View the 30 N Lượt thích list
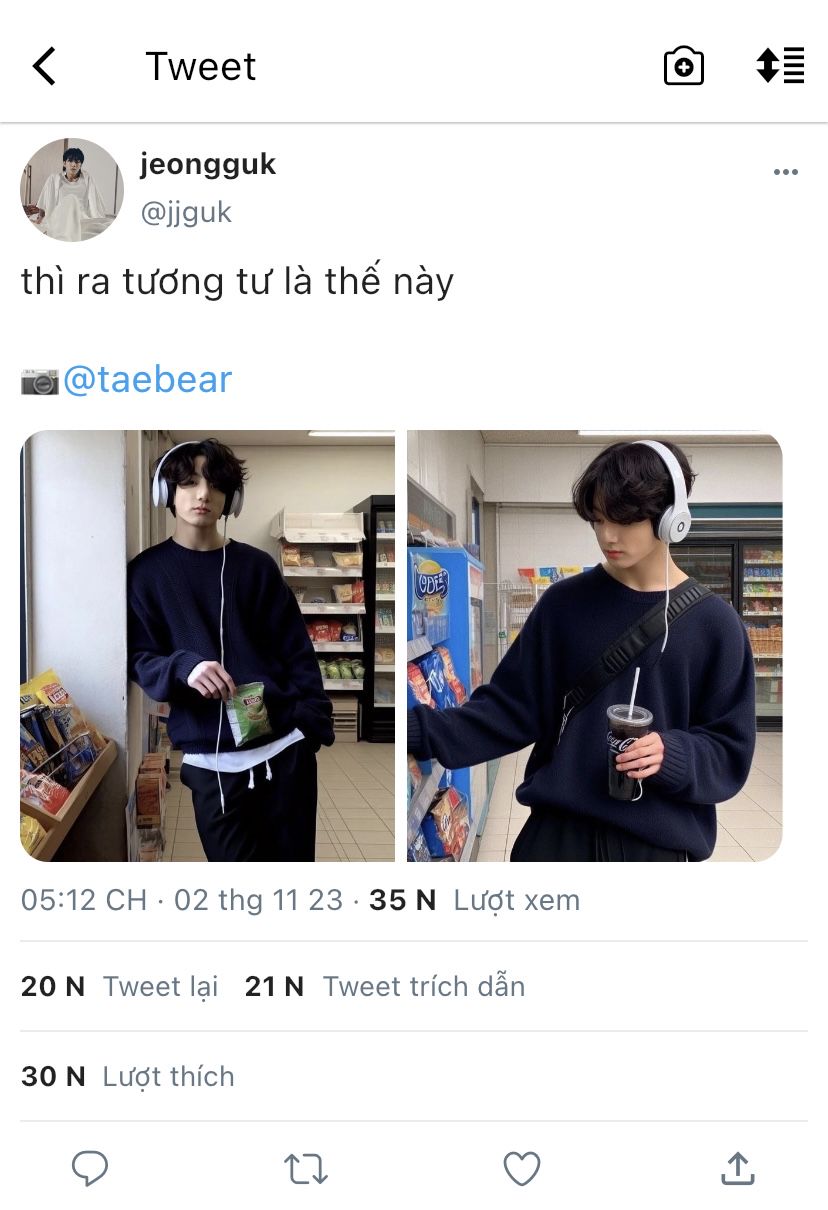Image resolution: width=828 pixels, height=1210 pixels. click(128, 1077)
